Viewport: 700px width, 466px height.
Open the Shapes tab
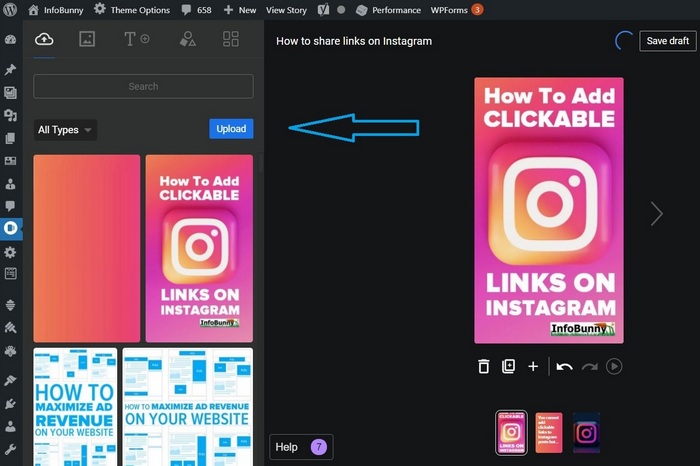point(188,39)
